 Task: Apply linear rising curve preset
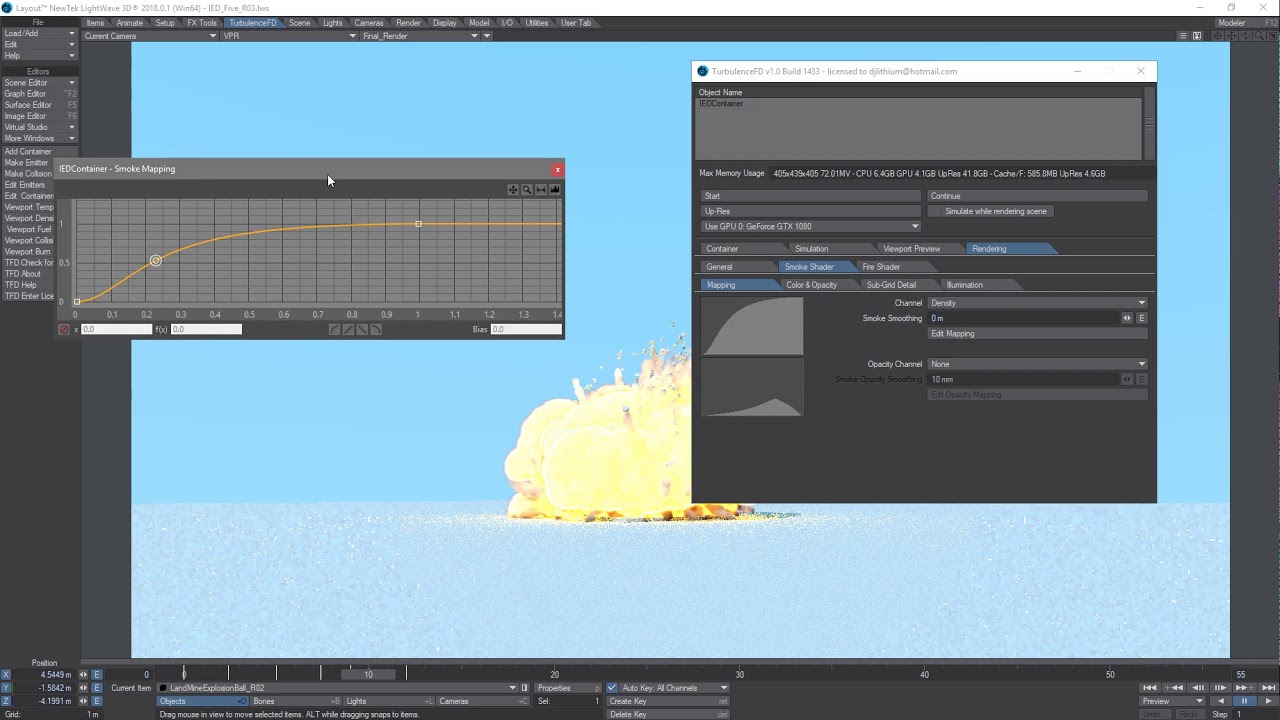[349, 329]
